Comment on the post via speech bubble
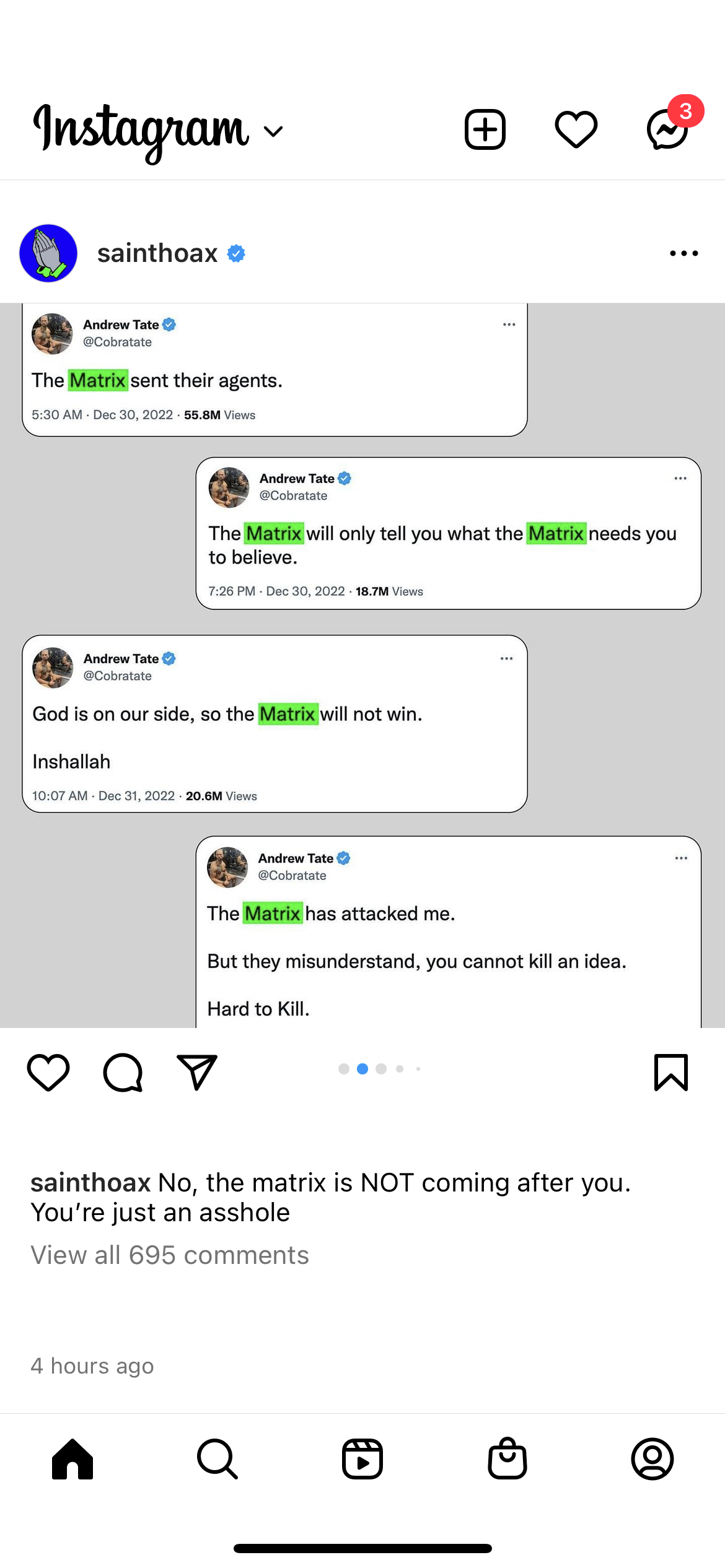Screen dimensions: 725x1568 (123, 1072)
